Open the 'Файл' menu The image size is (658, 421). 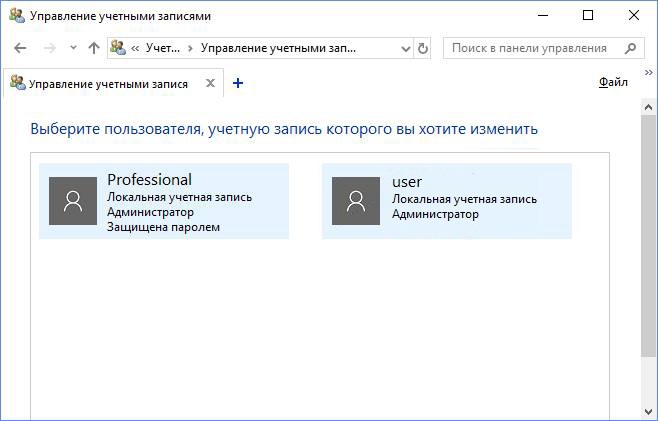(613, 82)
